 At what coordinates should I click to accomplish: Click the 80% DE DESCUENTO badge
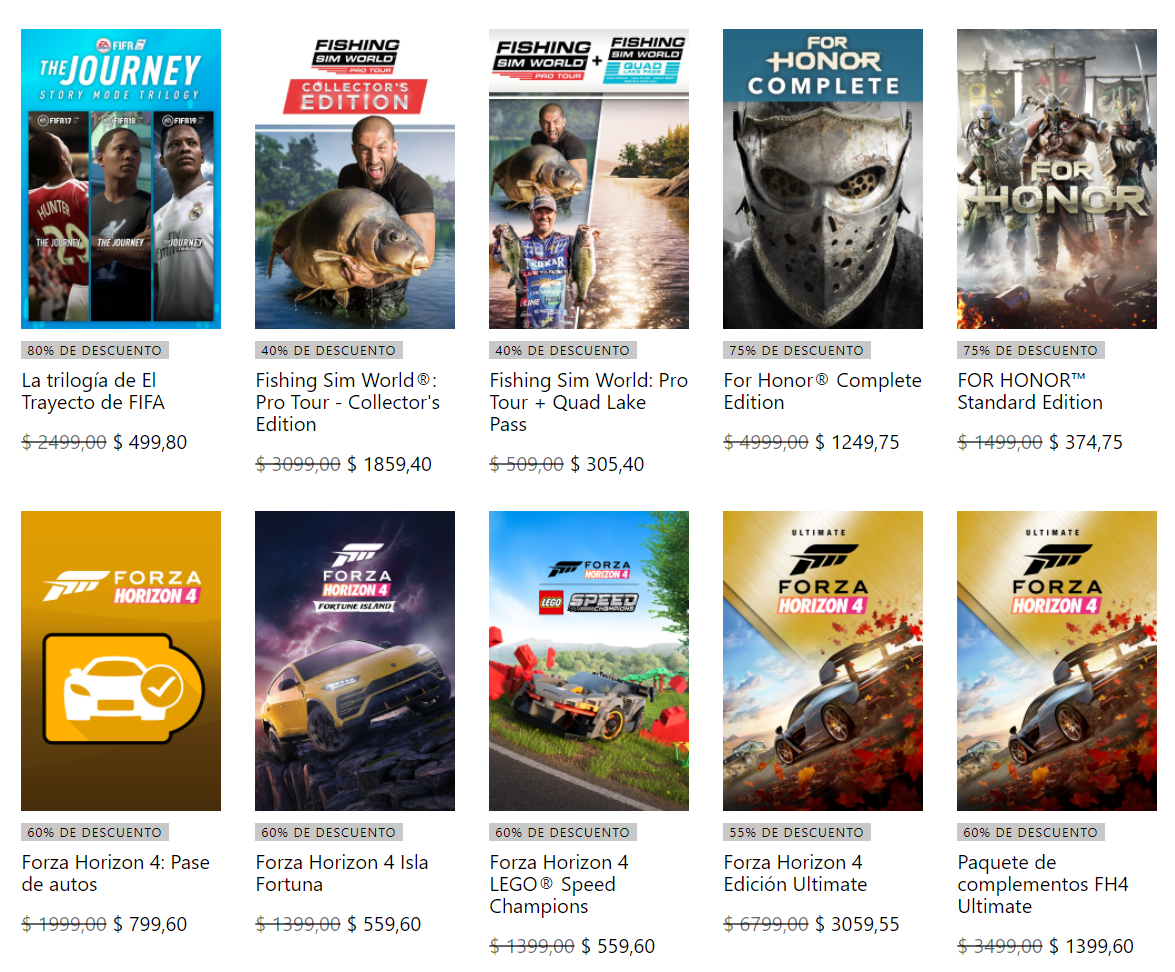[94, 350]
